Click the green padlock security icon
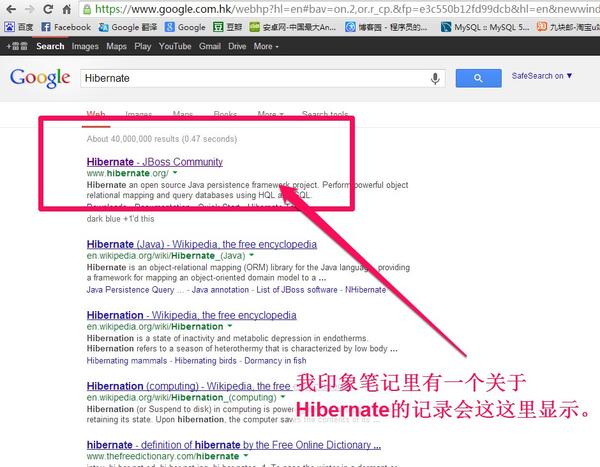Viewport: 600px width, 467px height. tap(87, 9)
